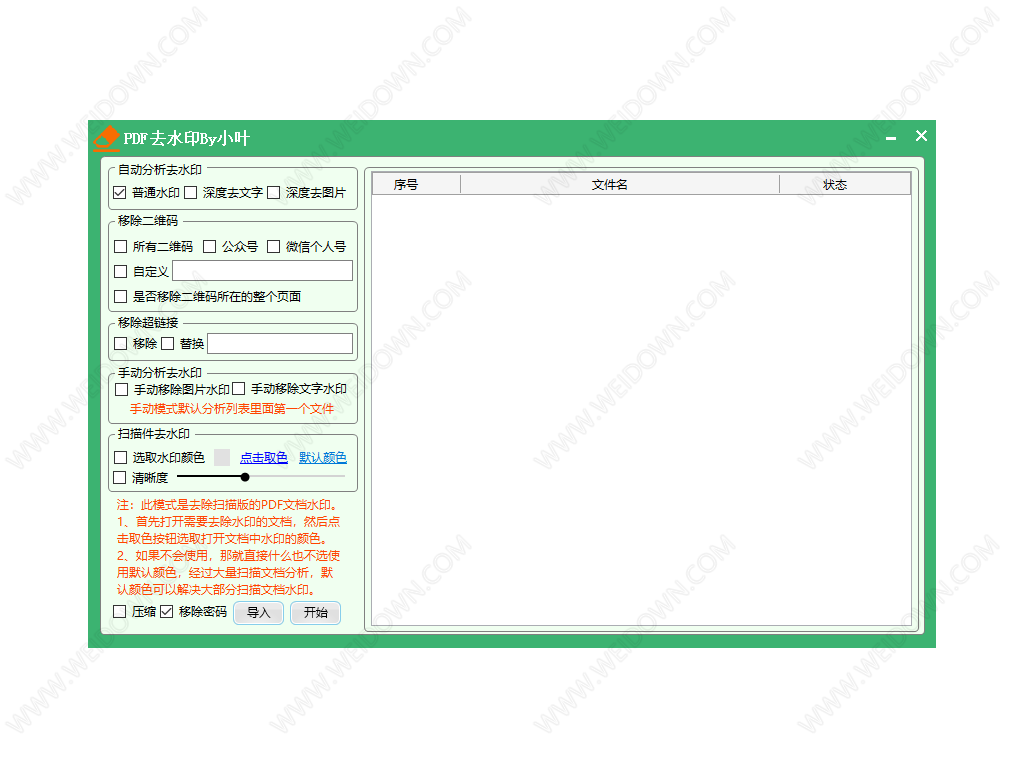The width and height of the screenshot is (1024, 768).
Task: Minimize the PDF去水印 window
Action: [x=891, y=138]
